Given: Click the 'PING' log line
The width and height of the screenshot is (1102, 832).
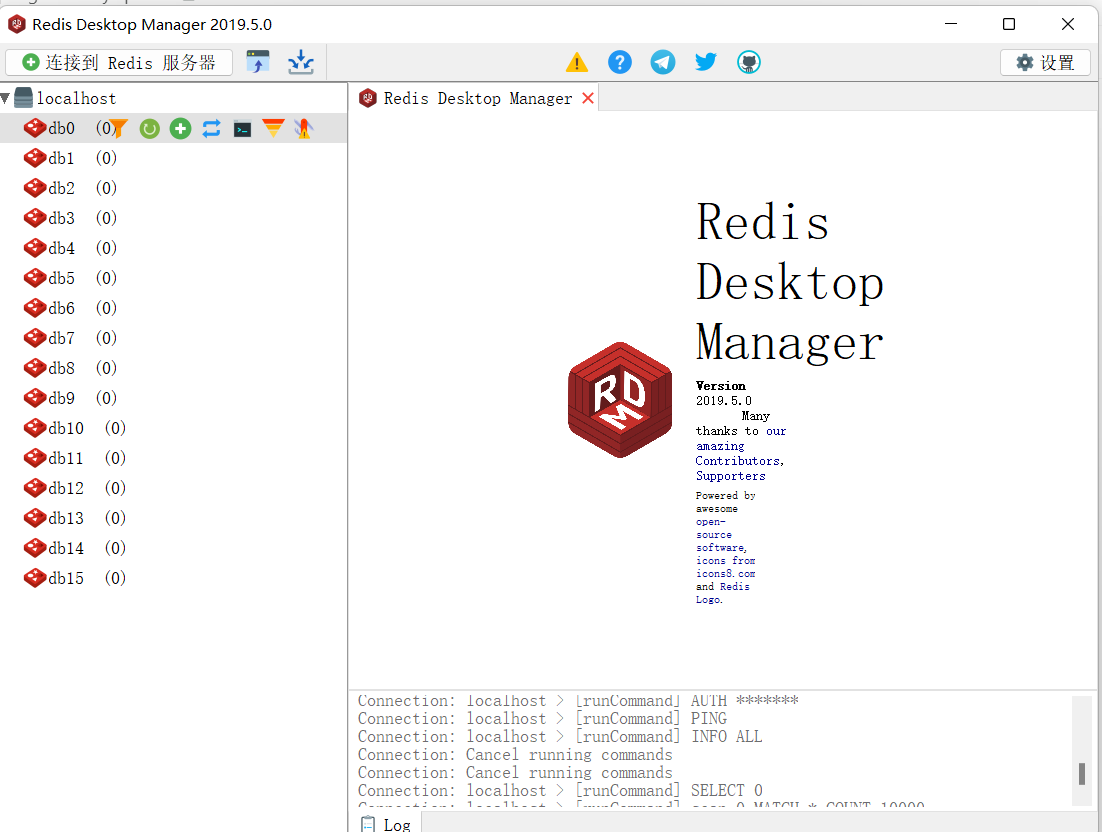Looking at the screenshot, I should pyautogui.click(x=542, y=719).
